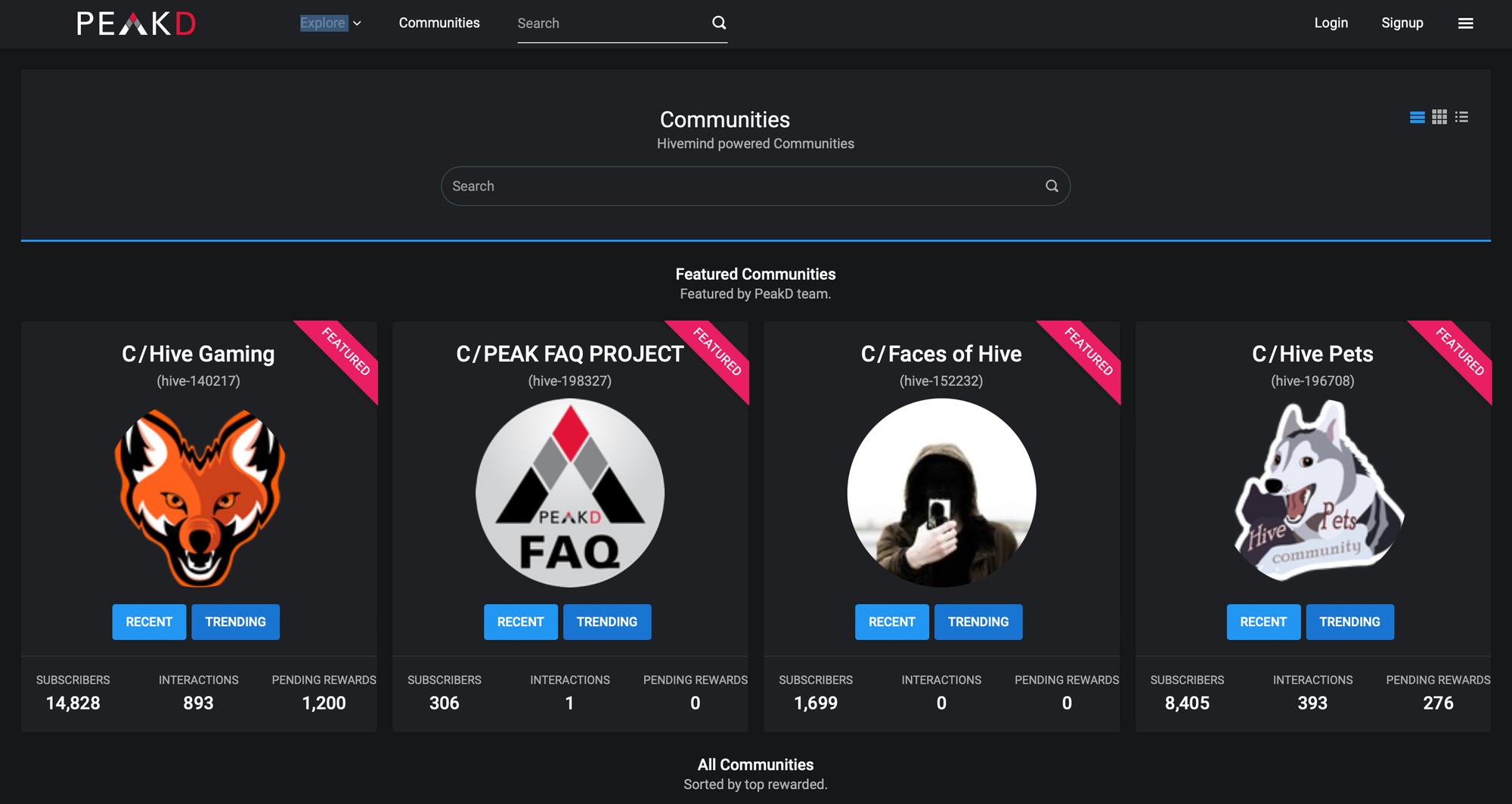The image size is (1512, 804).
Task: Click Hive Pets pending rewards 276
Action: coord(1438,703)
